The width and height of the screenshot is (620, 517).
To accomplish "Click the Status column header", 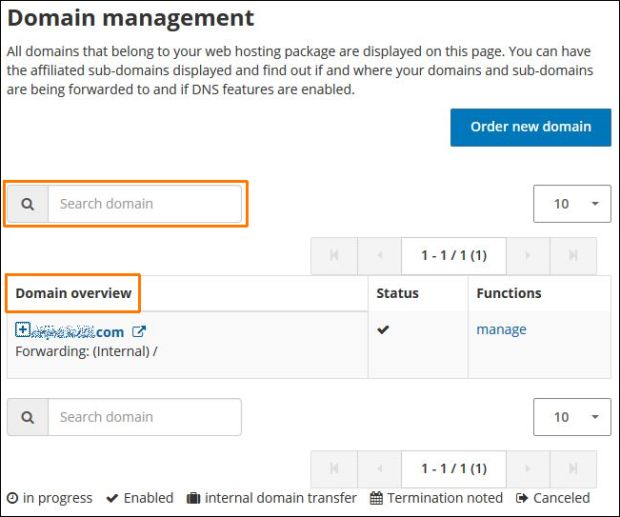I will point(397,293).
